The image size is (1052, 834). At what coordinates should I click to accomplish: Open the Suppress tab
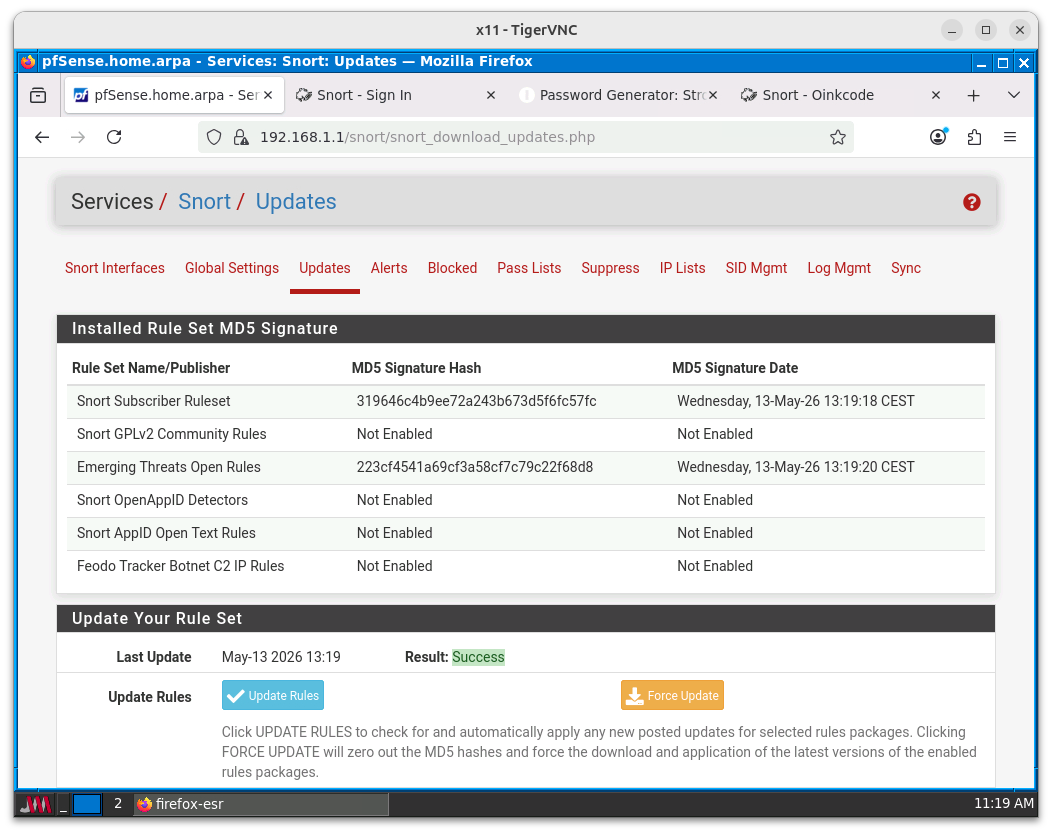610,268
